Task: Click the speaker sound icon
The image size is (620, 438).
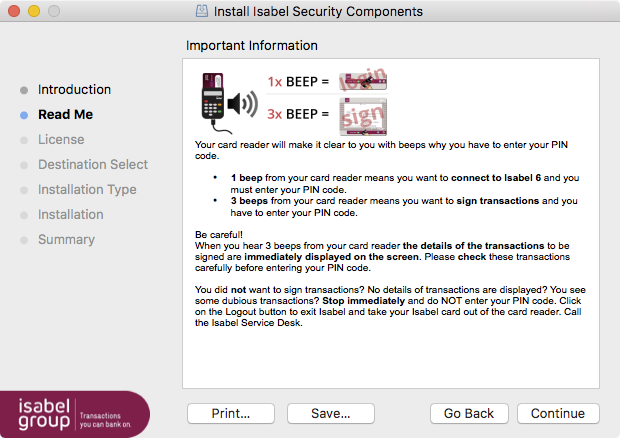Action: click(x=243, y=104)
